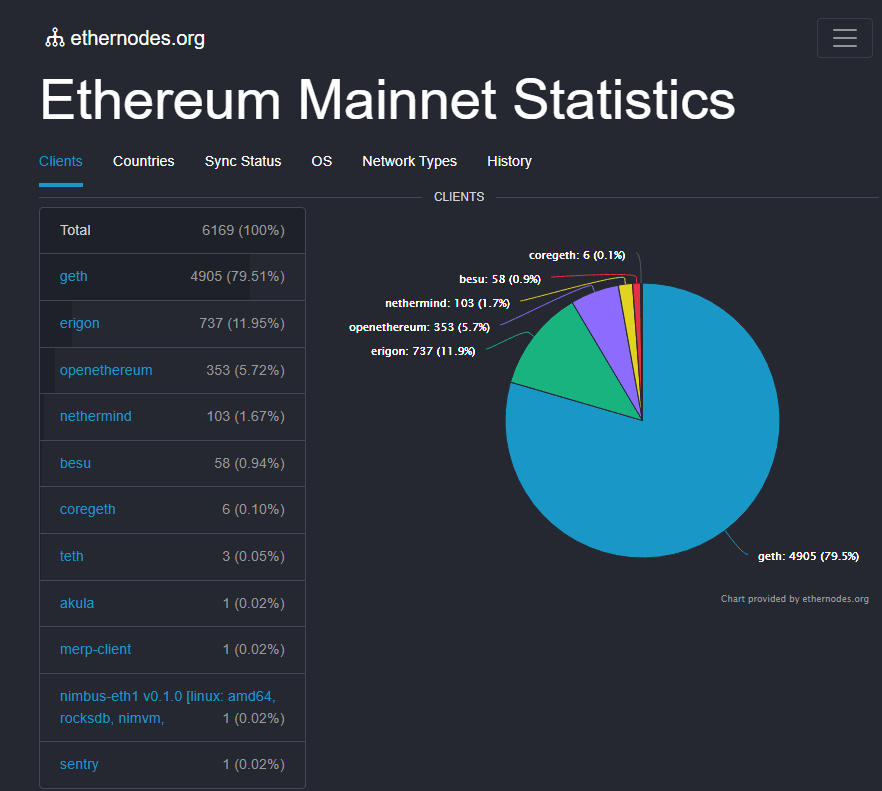Open the Network Types tab
This screenshot has width=882, height=791.
(x=410, y=161)
